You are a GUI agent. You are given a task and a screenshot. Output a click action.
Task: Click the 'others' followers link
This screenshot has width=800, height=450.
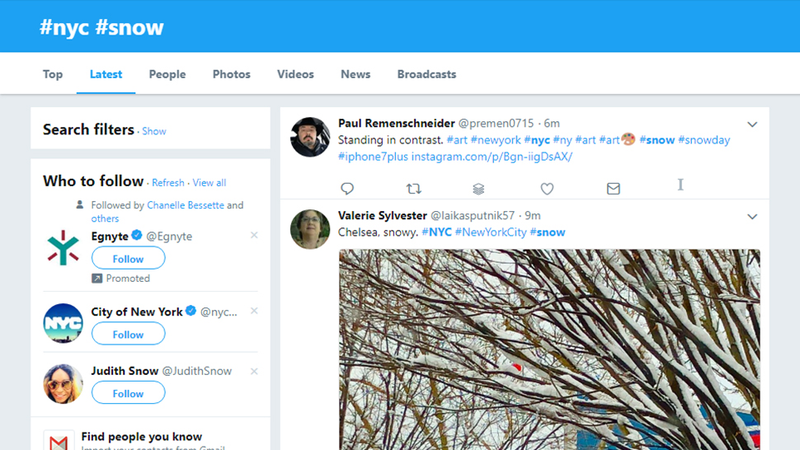point(105,218)
